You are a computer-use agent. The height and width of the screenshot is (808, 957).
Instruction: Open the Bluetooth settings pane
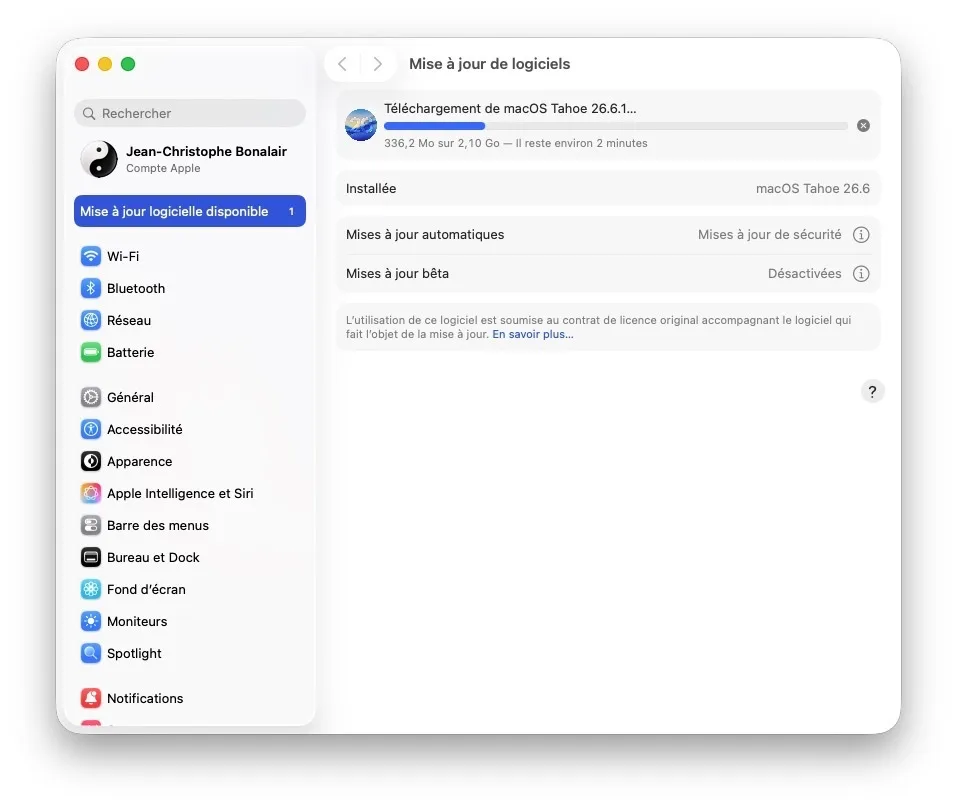pos(190,288)
